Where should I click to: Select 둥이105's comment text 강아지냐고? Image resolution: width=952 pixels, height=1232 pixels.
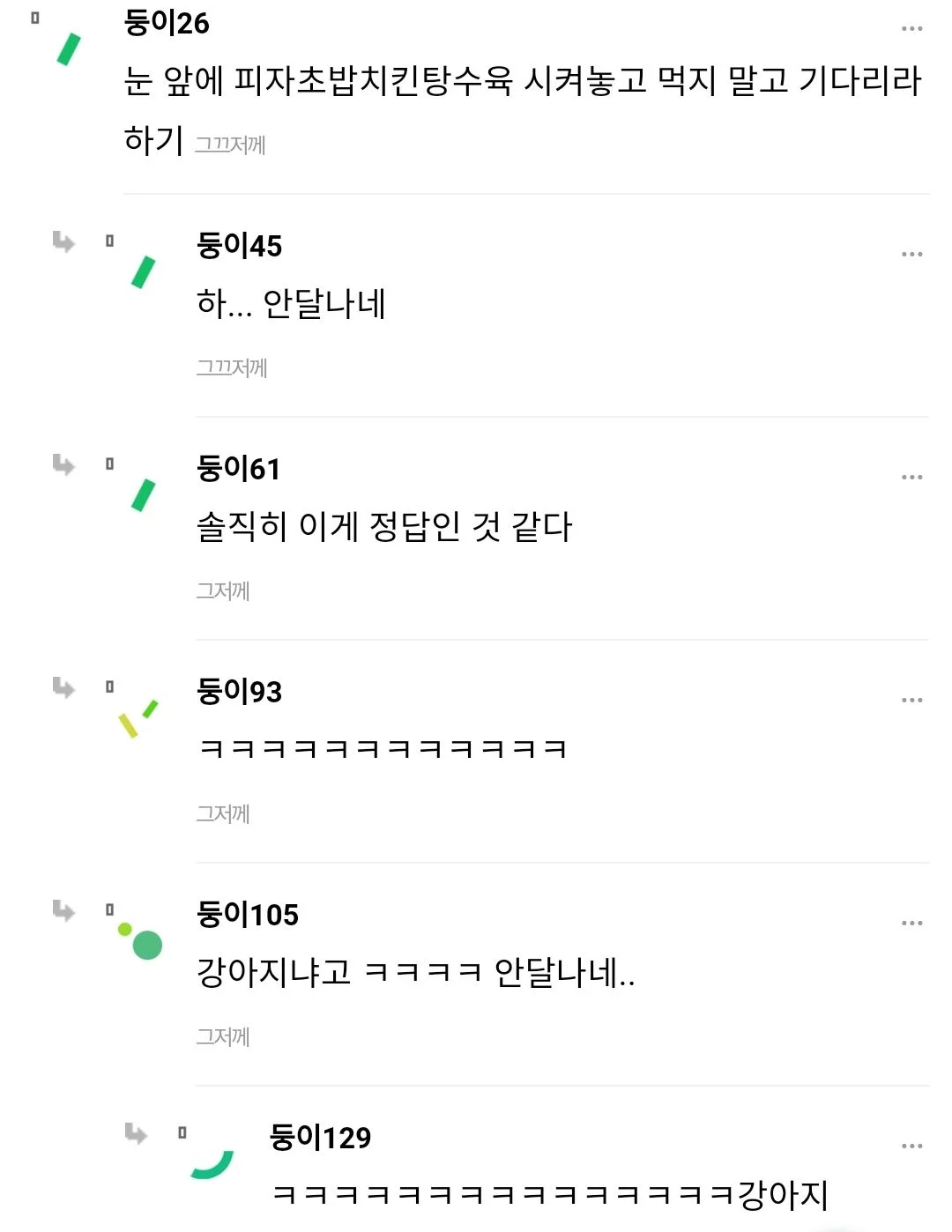point(273,972)
